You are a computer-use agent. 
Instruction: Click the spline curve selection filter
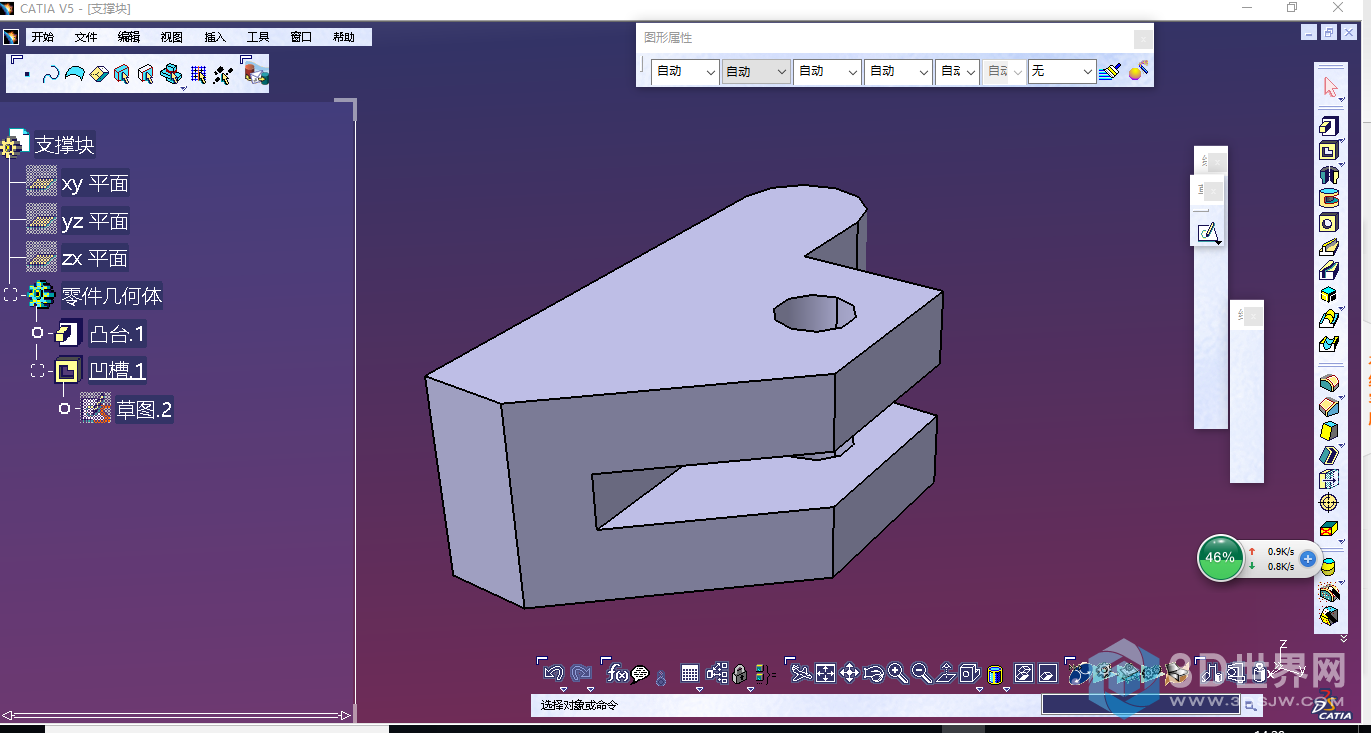[51, 74]
